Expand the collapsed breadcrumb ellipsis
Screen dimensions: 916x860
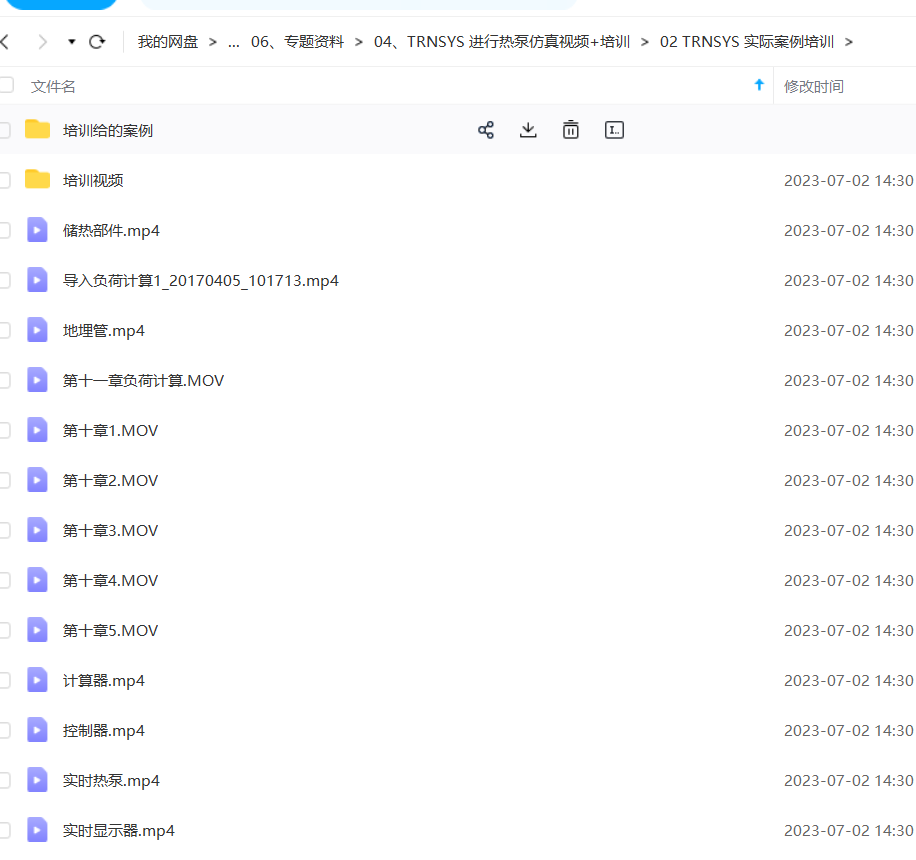(234, 43)
